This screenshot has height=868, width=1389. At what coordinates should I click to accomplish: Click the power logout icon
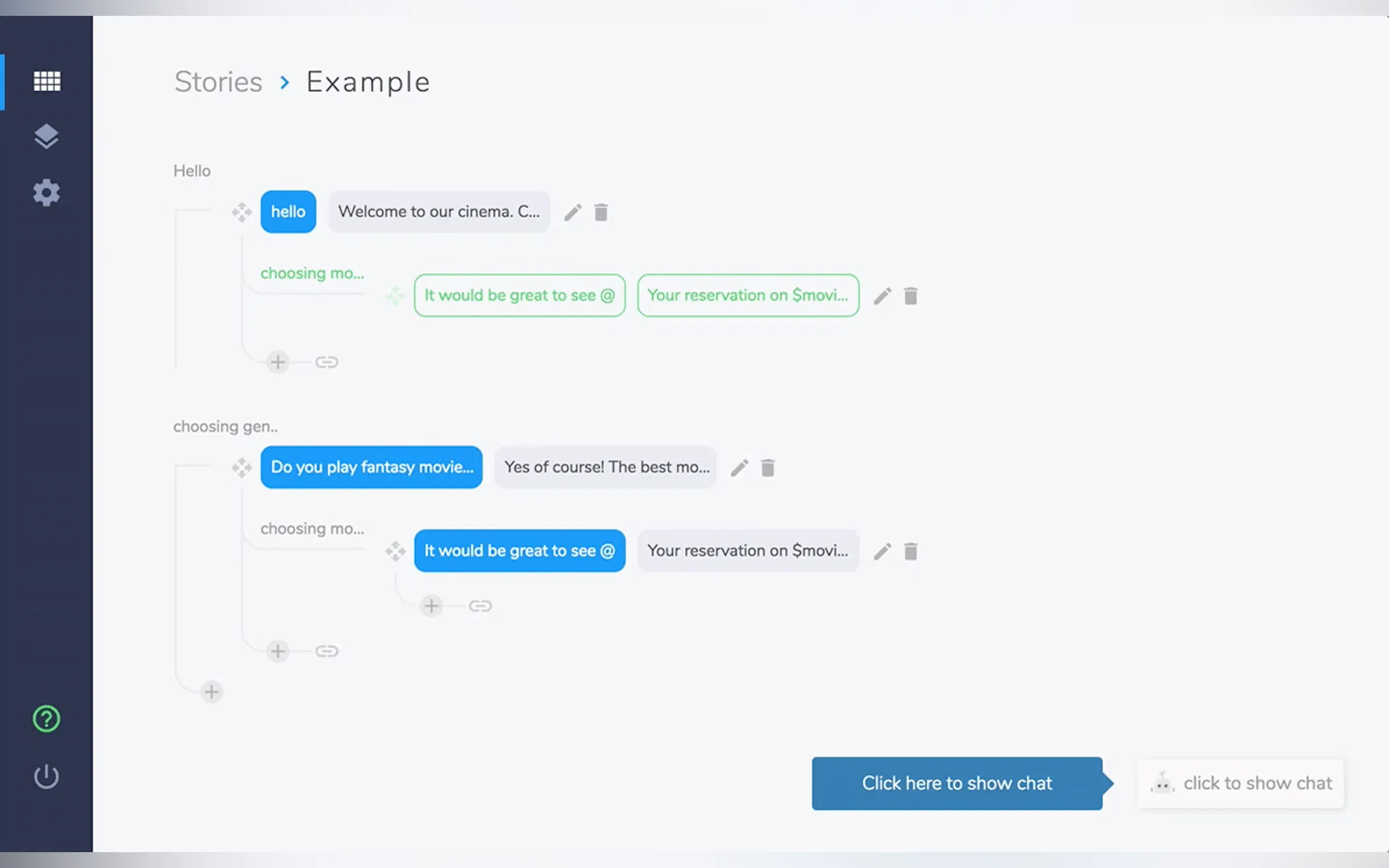[46, 776]
